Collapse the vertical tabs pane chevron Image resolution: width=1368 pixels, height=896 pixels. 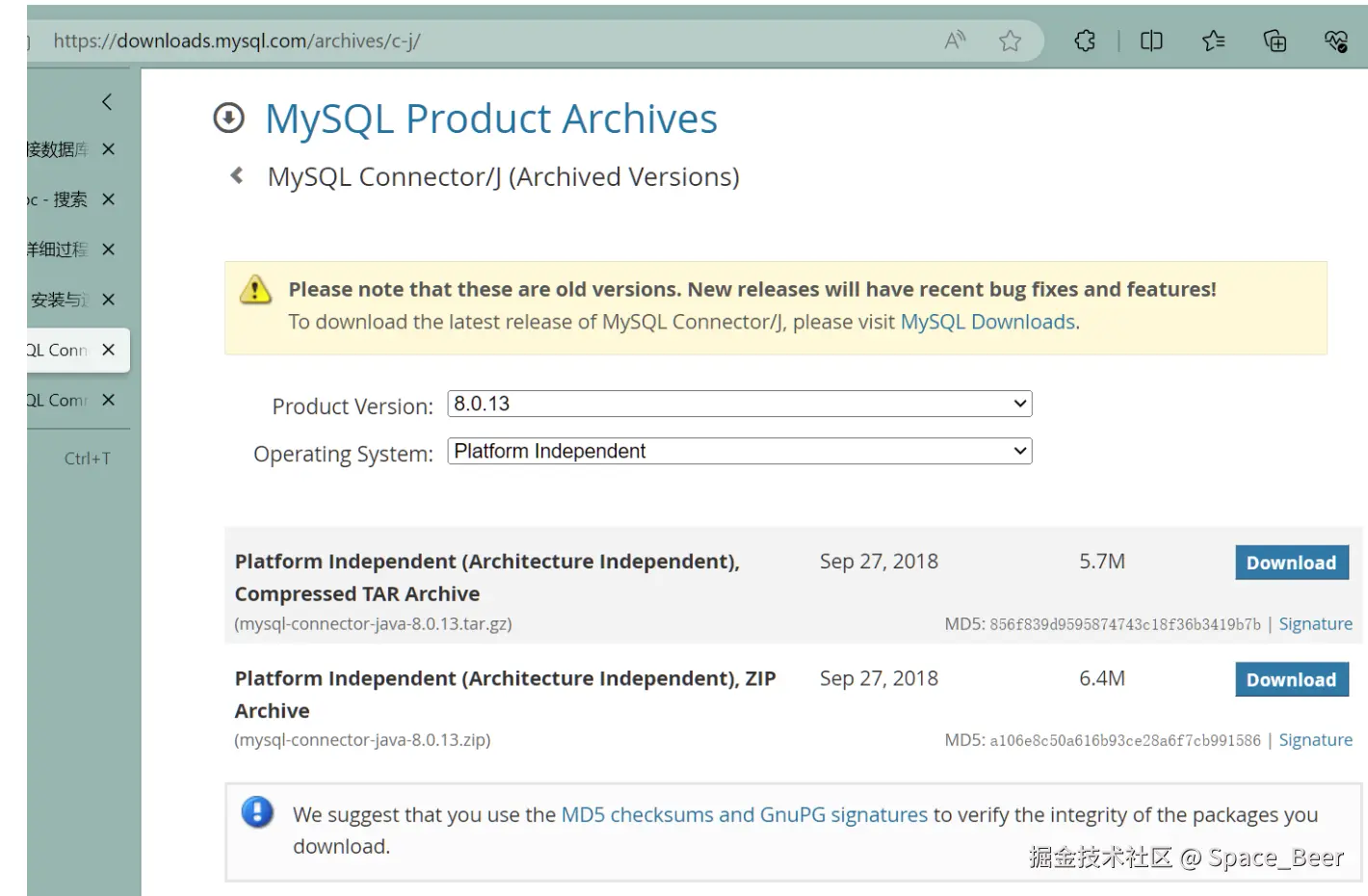[x=107, y=101]
